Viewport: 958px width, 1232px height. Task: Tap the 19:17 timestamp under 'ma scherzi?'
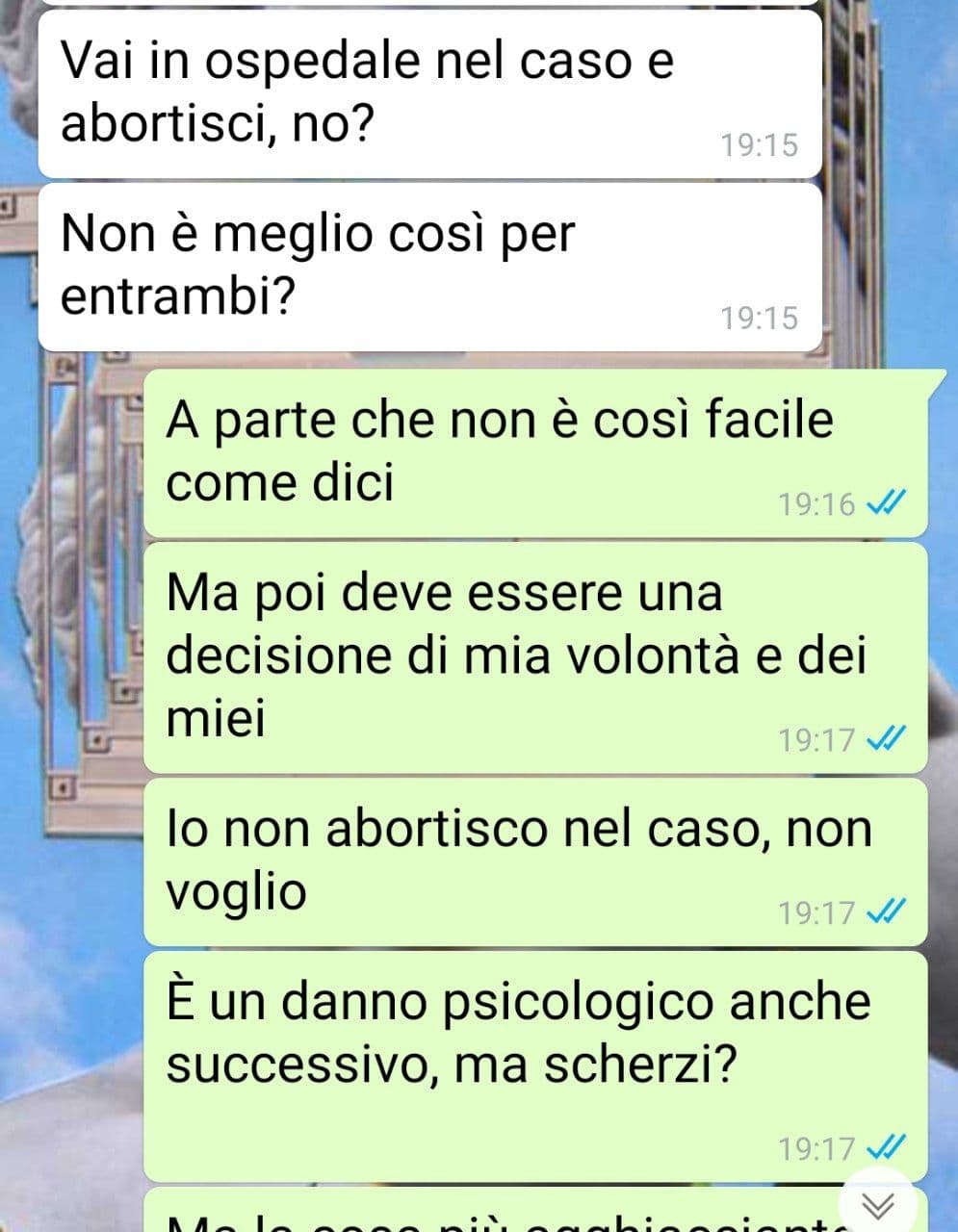click(816, 1147)
